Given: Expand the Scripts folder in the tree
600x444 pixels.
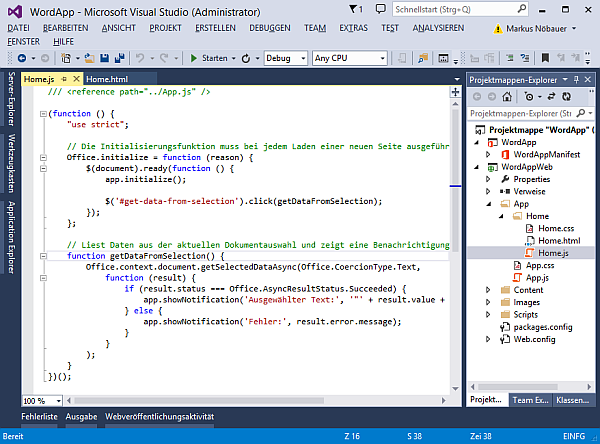Looking at the screenshot, I should (487, 315).
